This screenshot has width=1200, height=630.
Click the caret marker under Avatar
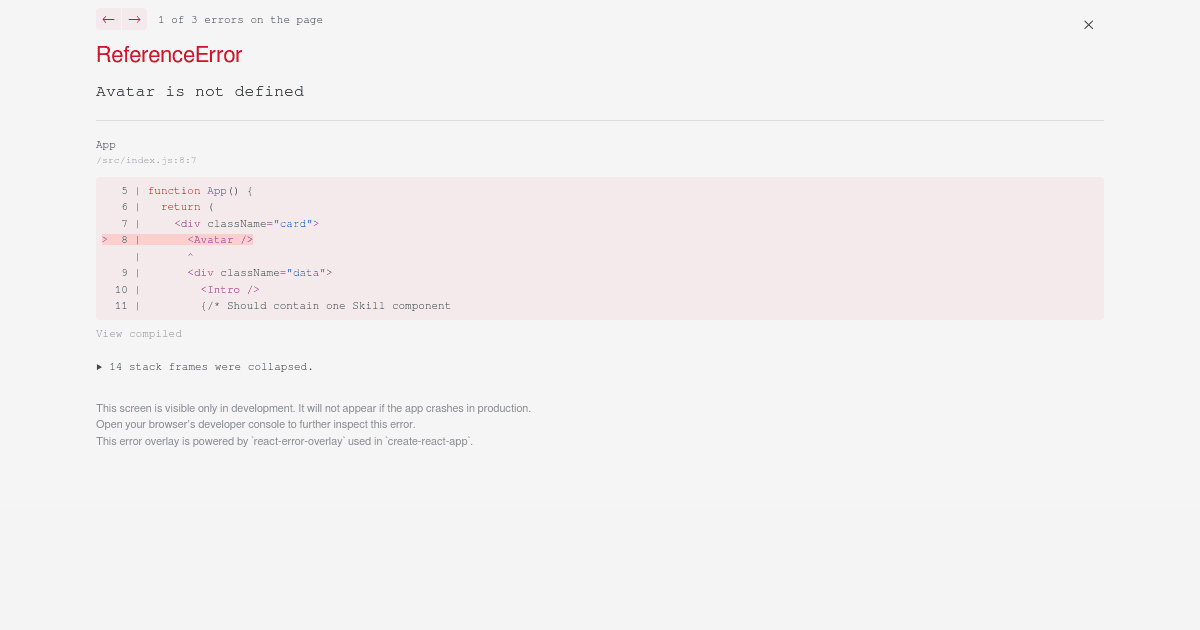[190, 256]
